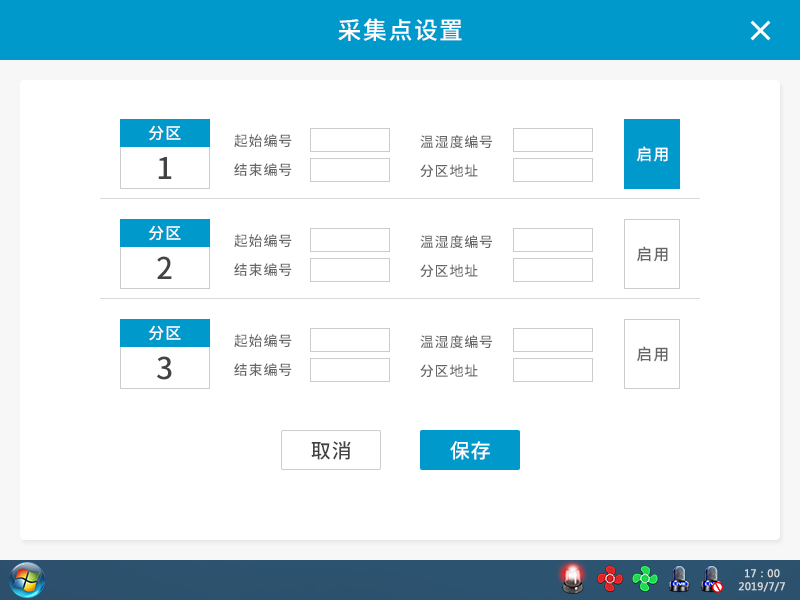
Task: Focus 分区地址 field of 分区 1
Action: 553,170
